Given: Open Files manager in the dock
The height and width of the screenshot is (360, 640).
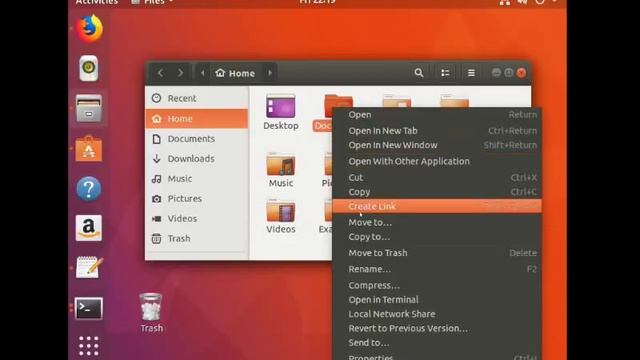Looking at the screenshot, I should (89, 108).
